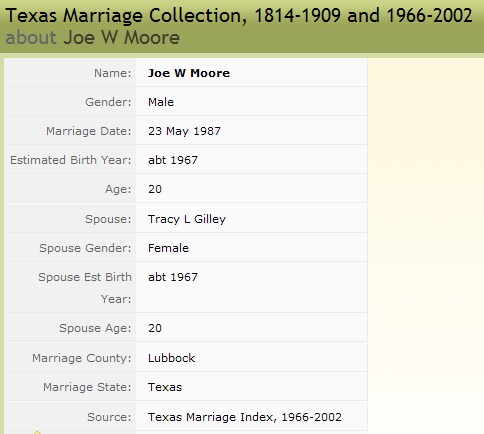
Task: Open the Texas Marriage Index, 1966-2002 source
Action: 245,417
